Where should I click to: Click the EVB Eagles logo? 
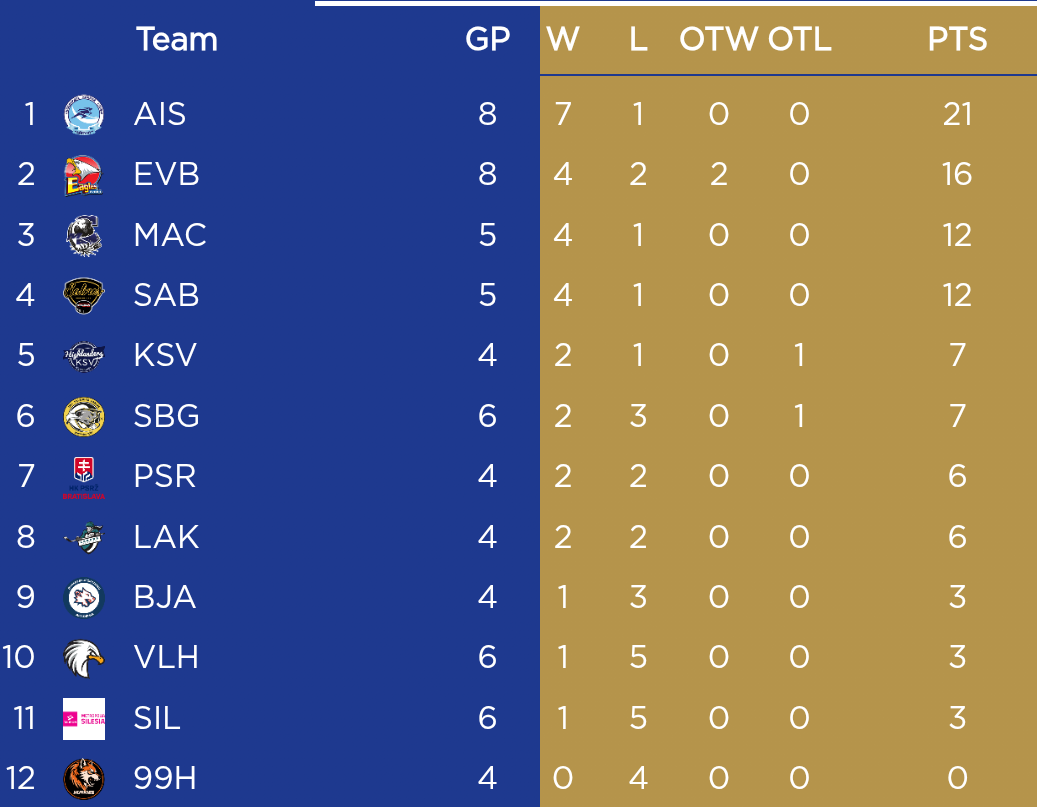[84, 175]
